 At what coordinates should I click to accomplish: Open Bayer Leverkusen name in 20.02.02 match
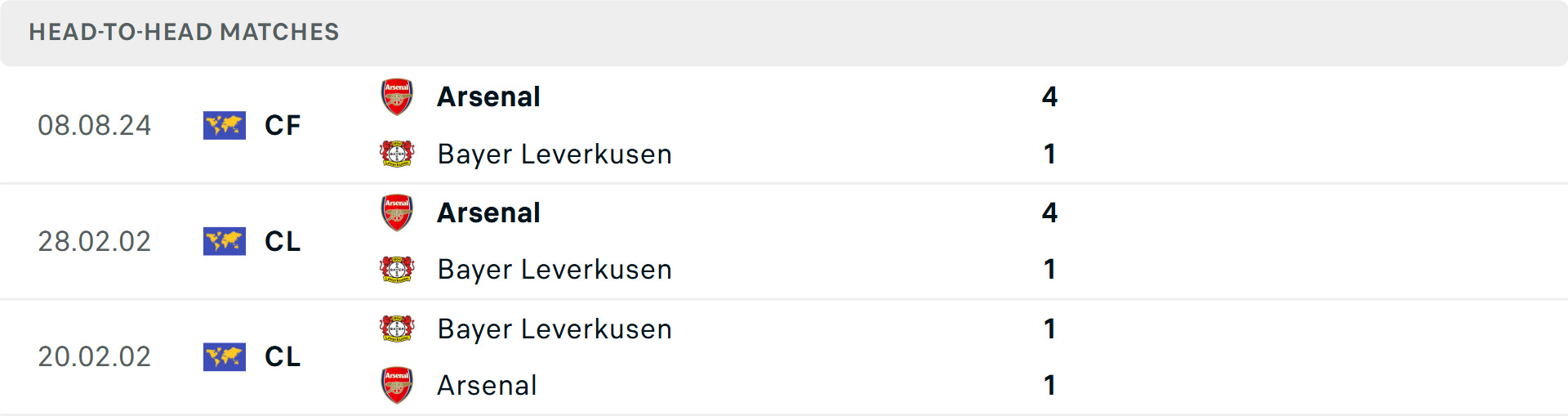click(555, 329)
